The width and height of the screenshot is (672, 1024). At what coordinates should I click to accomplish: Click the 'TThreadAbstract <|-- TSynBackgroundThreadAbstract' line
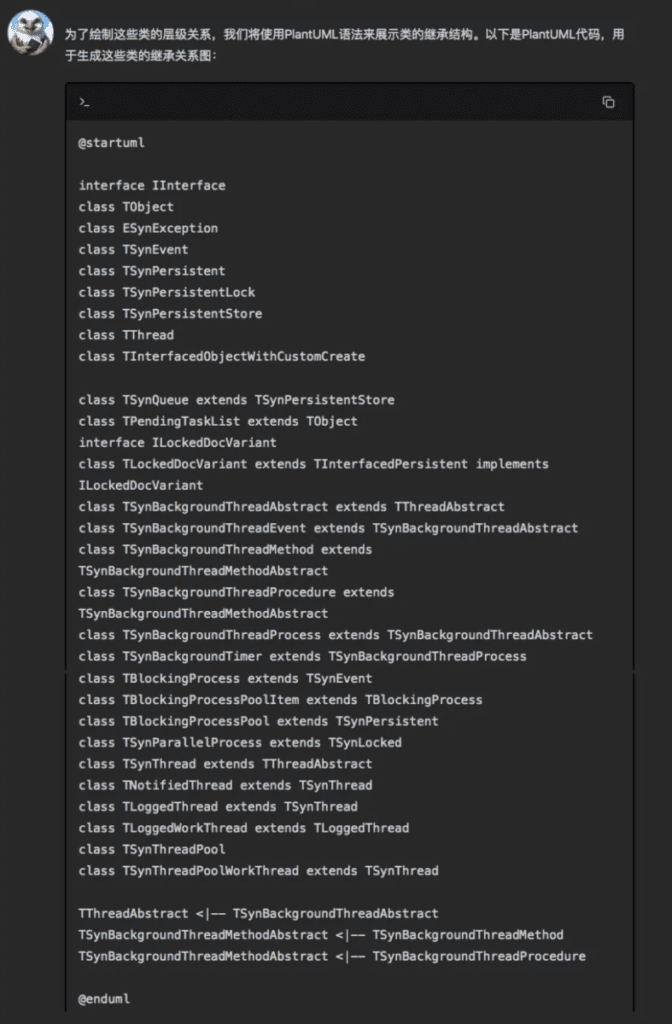tap(259, 913)
